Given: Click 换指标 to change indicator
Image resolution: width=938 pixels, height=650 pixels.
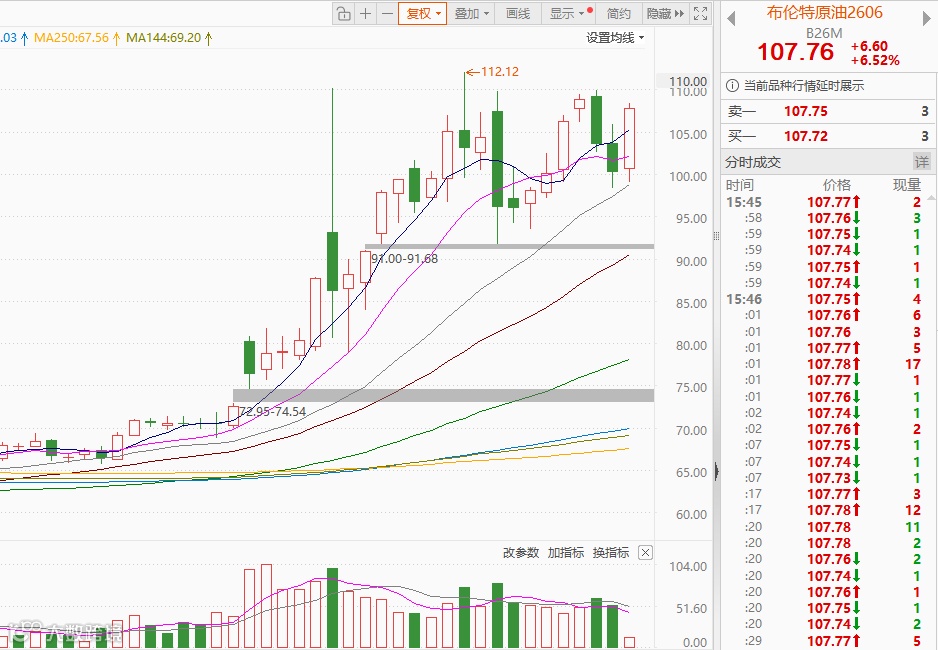Looking at the screenshot, I should tap(611, 553).
